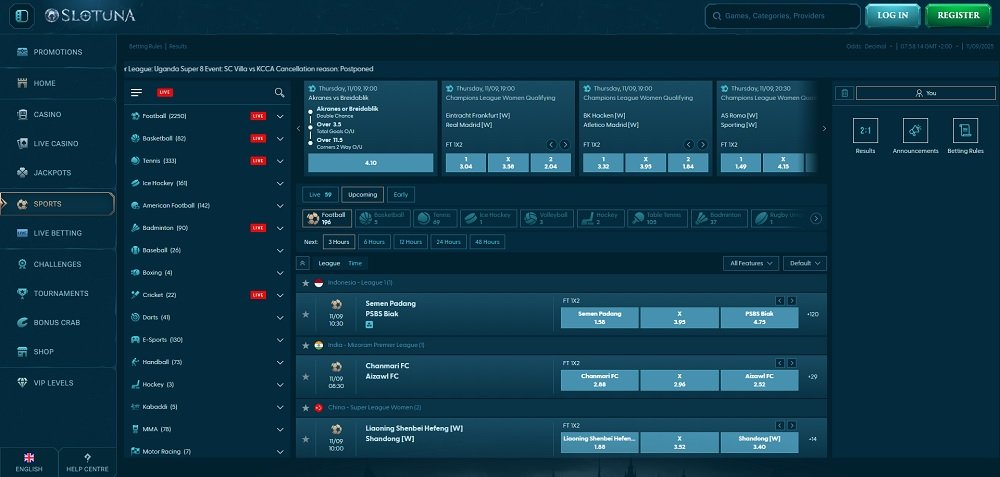Go to Live Casino in sidebar
1000x477 pixels.
pyautogui.click(x=56, y=144)
